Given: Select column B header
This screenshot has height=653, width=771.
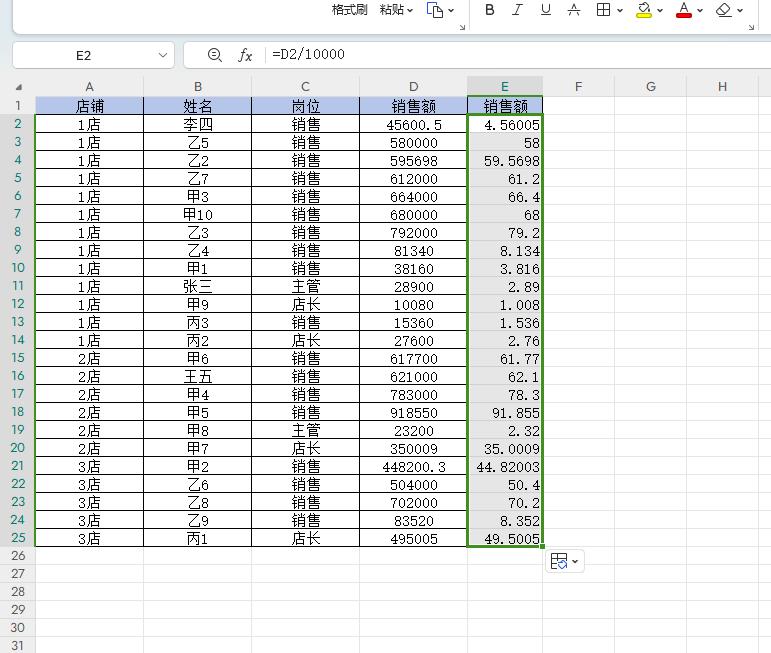Looking at the screenshot, I should point(198,87).
